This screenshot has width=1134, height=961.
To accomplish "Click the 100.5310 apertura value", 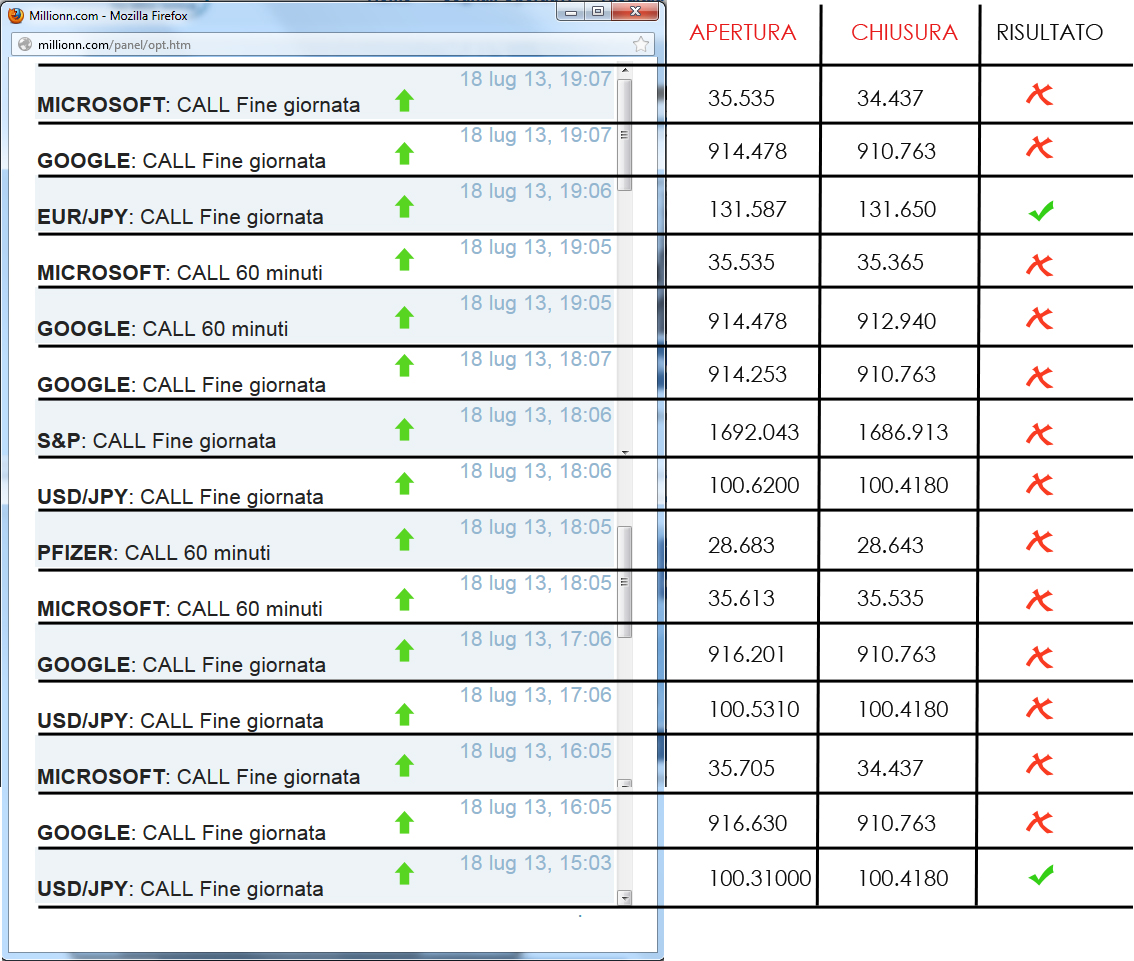I will tap(754, 709).
